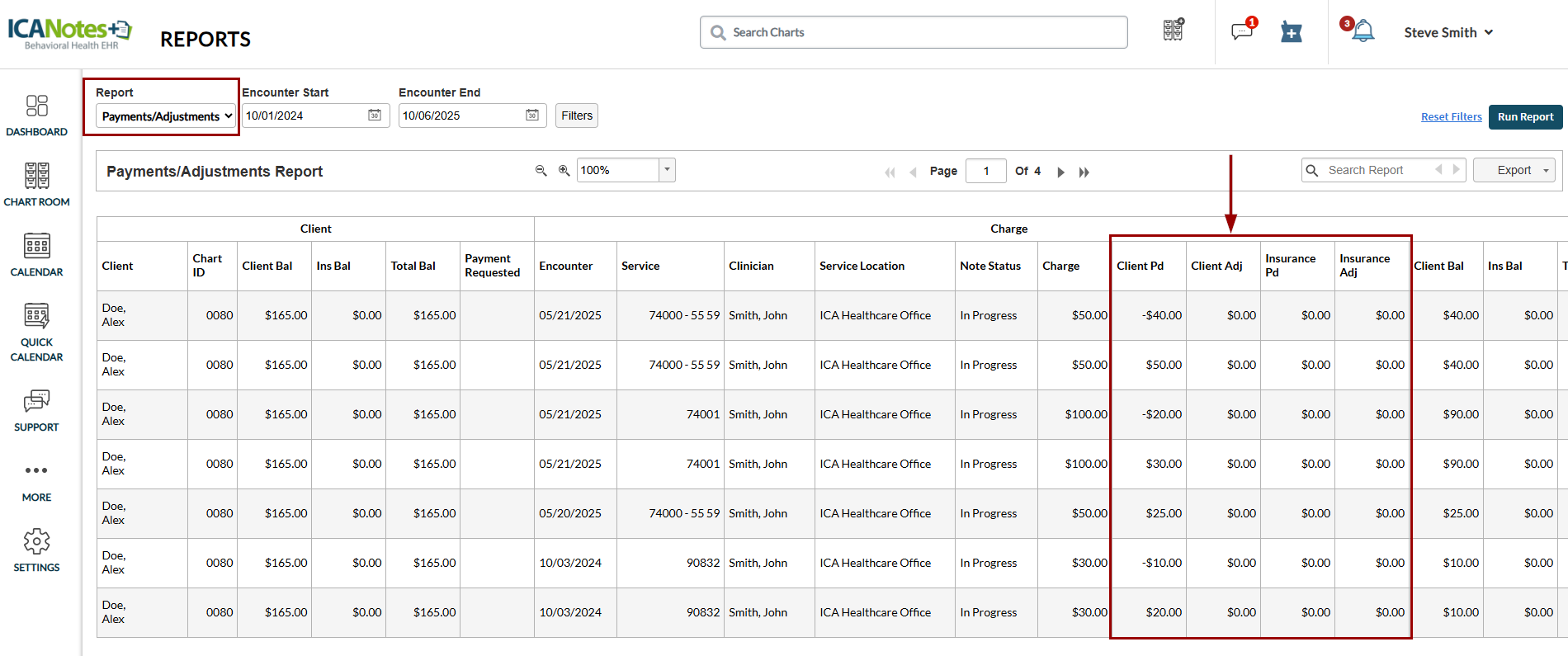The height and width of the screenshot is (656, 1568).
Task: Click the $20.00 Client Pd cell
Action: 1149,612
